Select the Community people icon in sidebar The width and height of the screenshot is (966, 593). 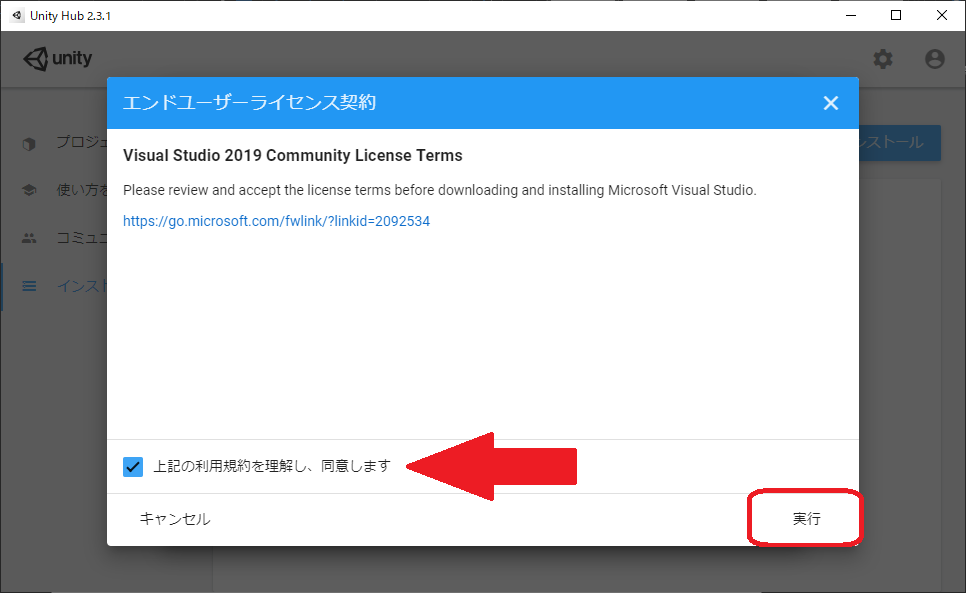[x=29, y=238]
